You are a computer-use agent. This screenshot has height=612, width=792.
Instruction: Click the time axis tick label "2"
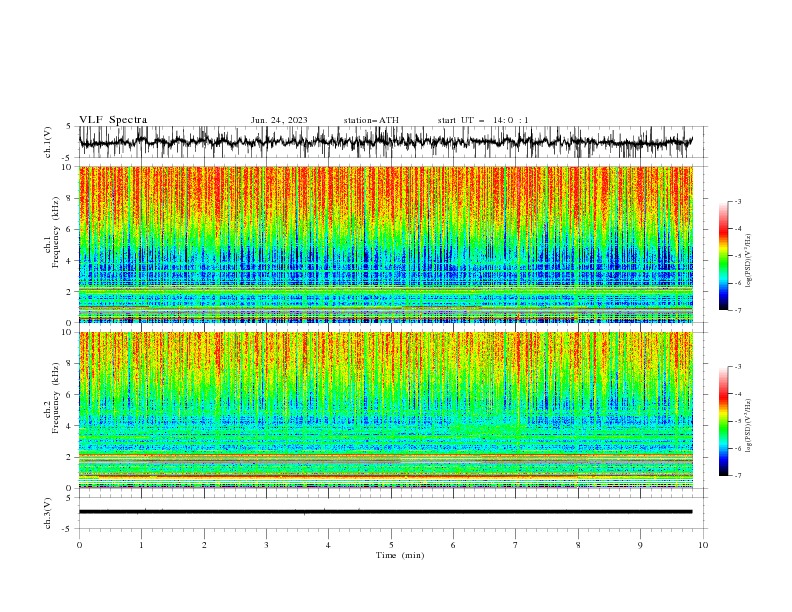pos(204,545)
